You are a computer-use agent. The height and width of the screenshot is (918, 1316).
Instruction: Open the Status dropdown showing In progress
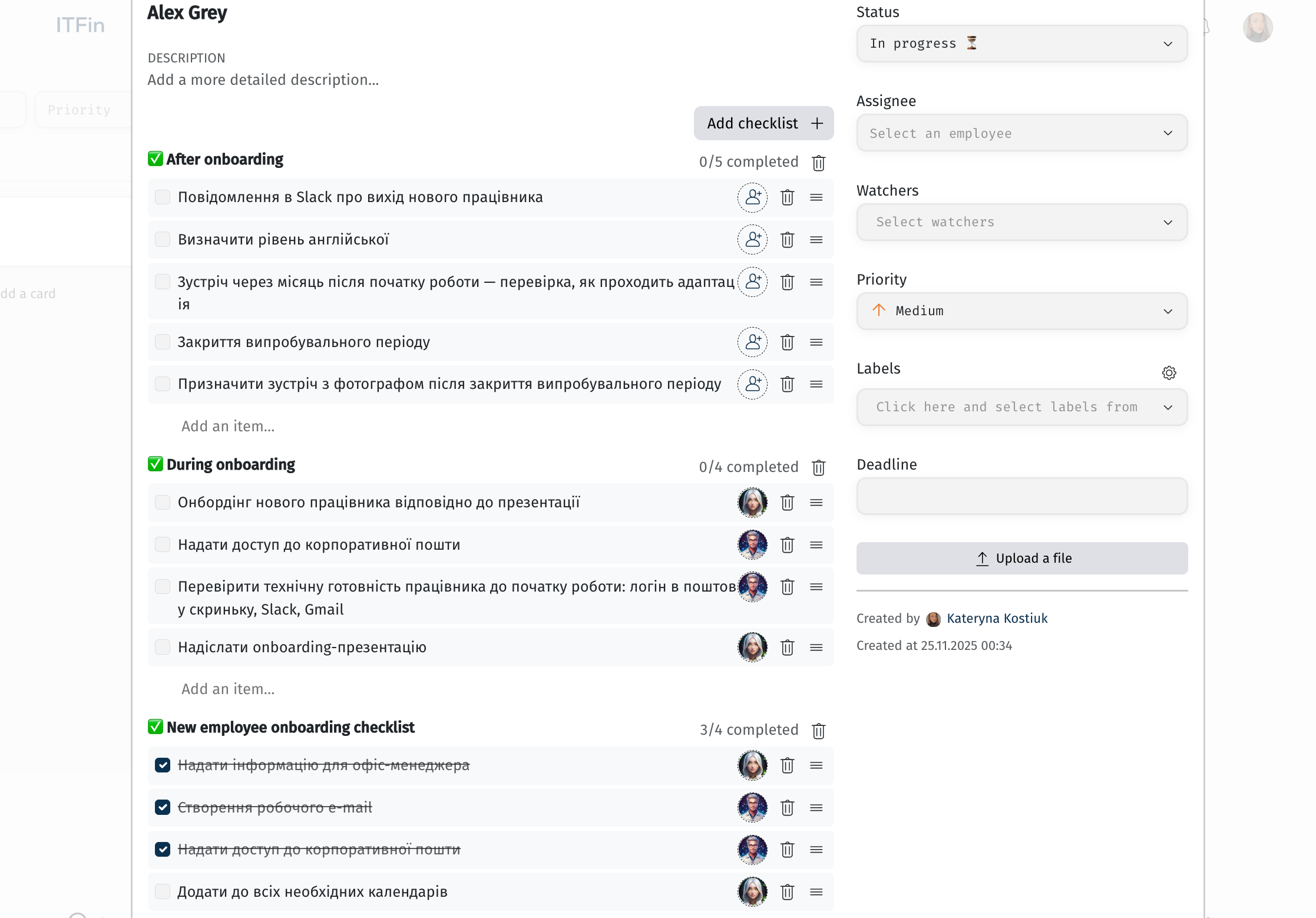(1021, 44)
